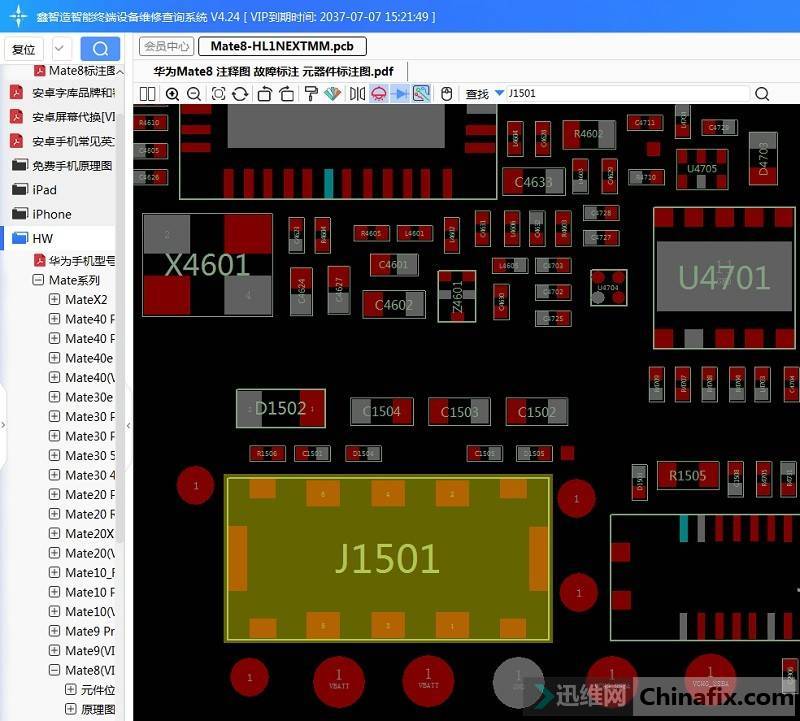
Task: Click the mouse mode icon
Action: tap(447, 94)
